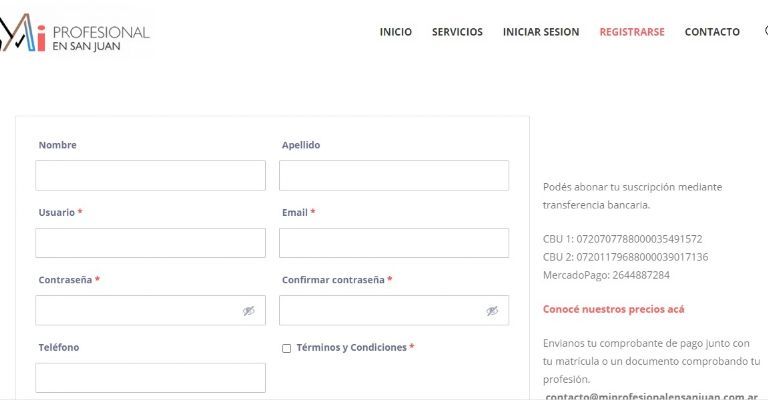Click inside the Contraseña password field

coord(135,311)
